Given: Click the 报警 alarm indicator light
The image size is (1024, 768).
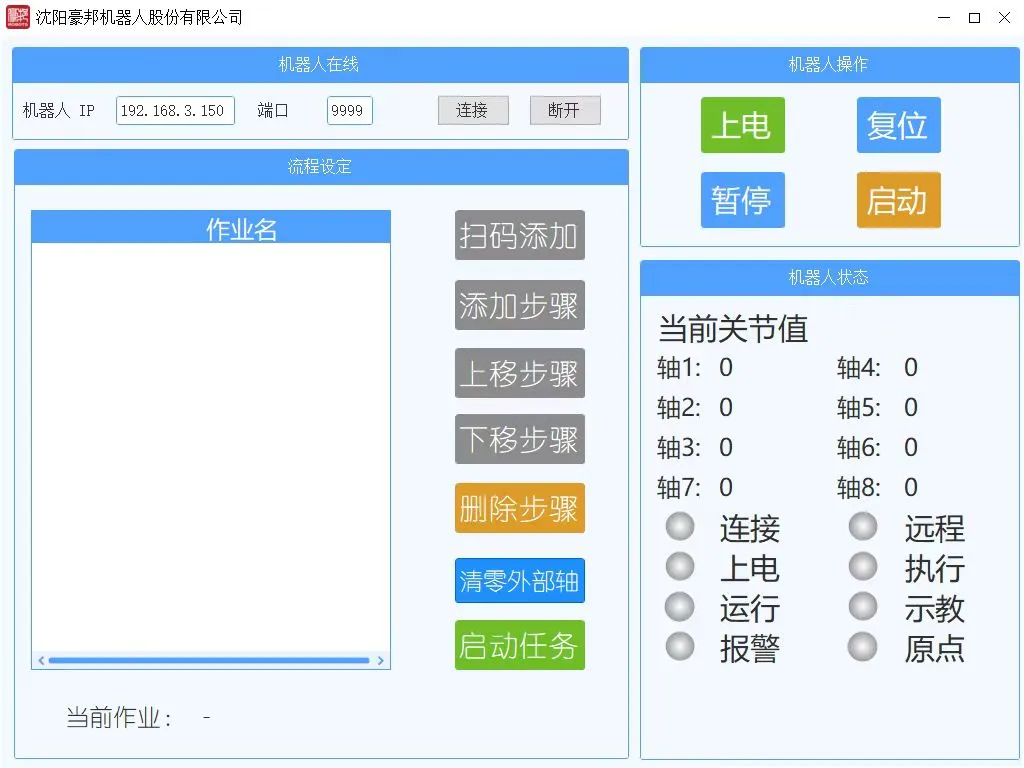Looking at the screenshot, I should point(680,646).
